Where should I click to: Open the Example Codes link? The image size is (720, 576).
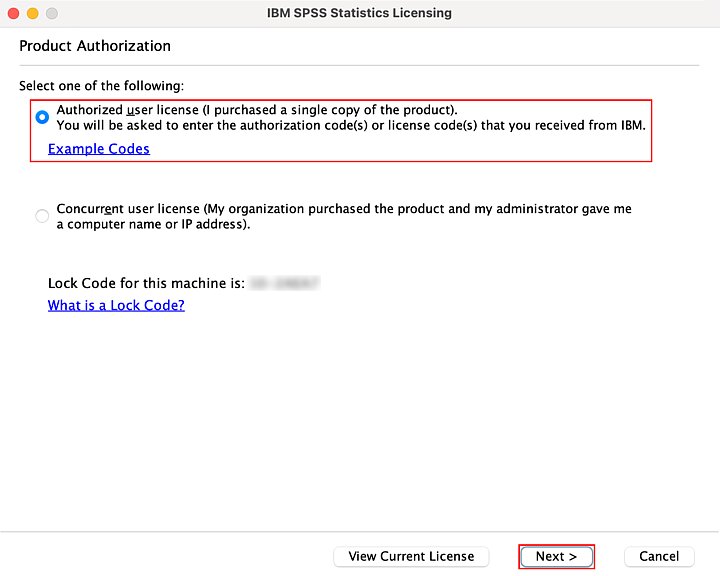99,149
